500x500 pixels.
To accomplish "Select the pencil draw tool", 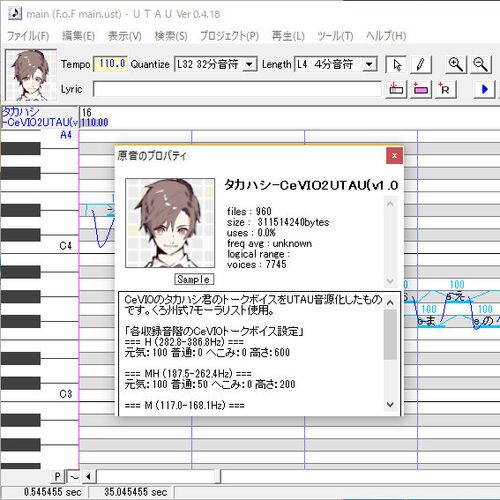I will pyautogui.click(x=421, y=65).
